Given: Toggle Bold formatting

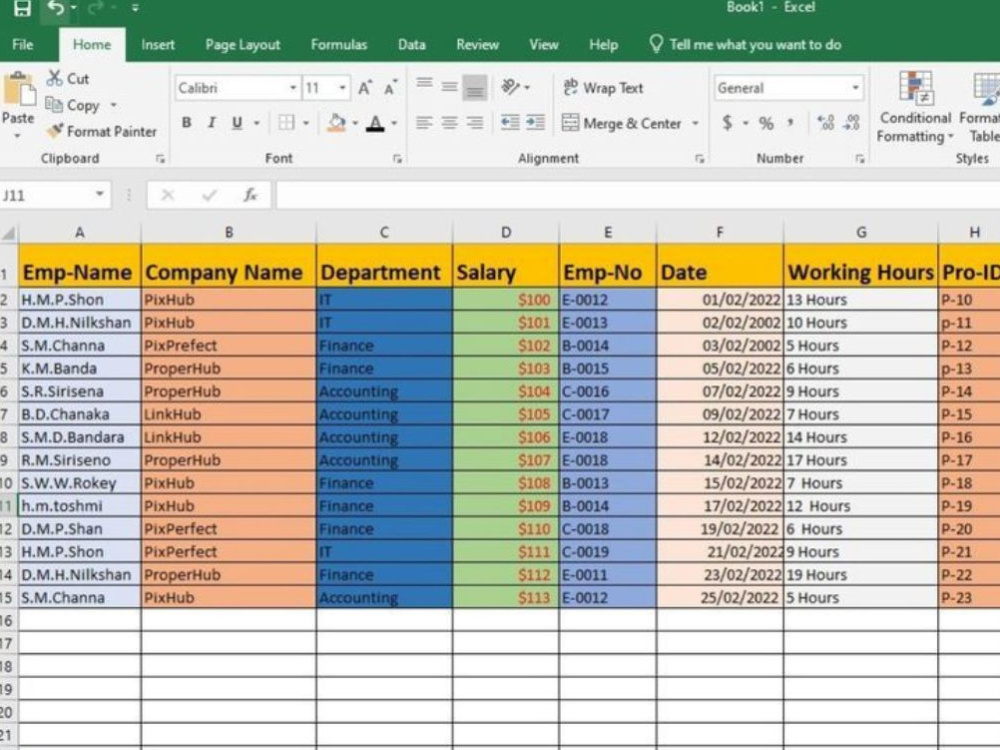Looking at the screenshot, I should click(186, 122).
